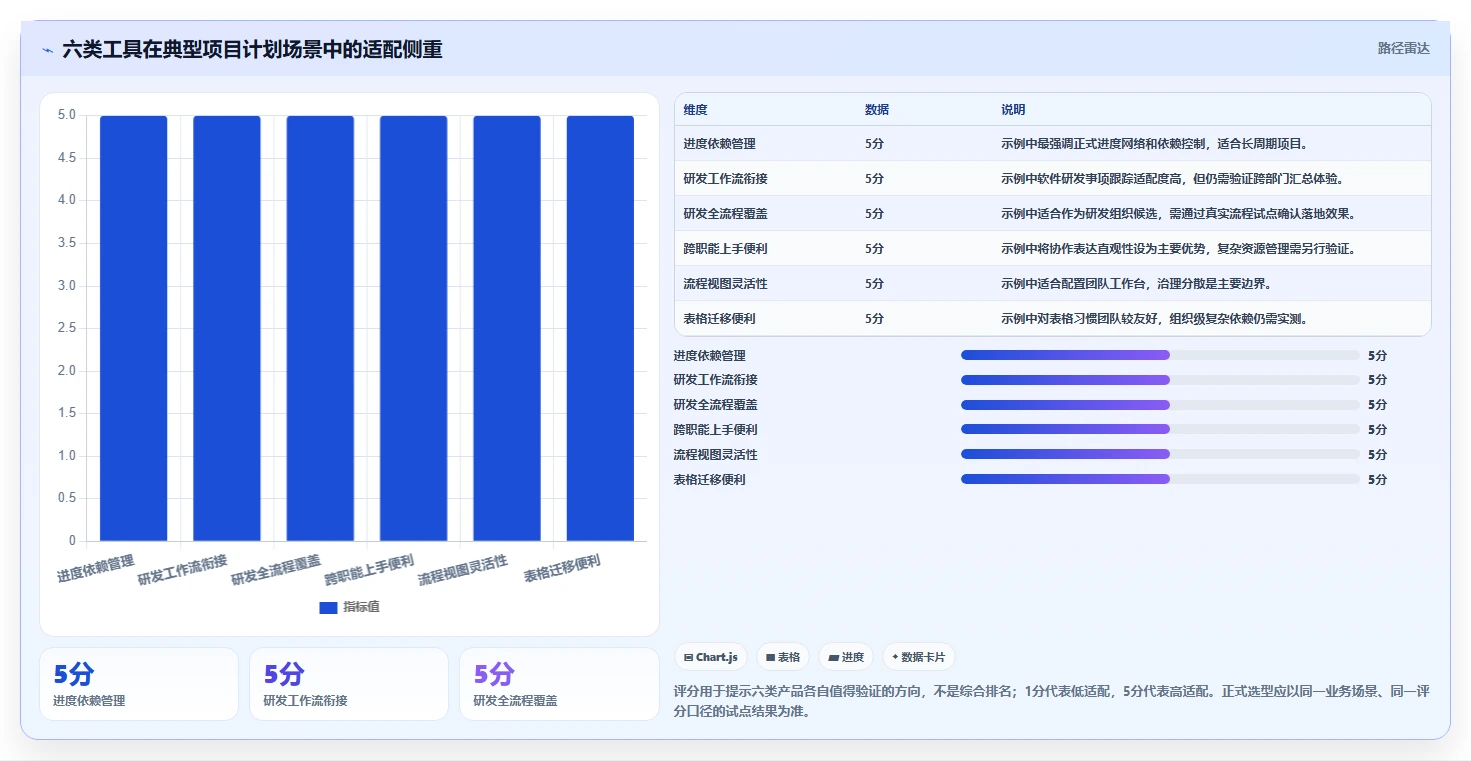Viewport: 1471px width, 761px height.
Task: Click the chart bar for 进度依赖管理
Action: (x=133, y=328)
